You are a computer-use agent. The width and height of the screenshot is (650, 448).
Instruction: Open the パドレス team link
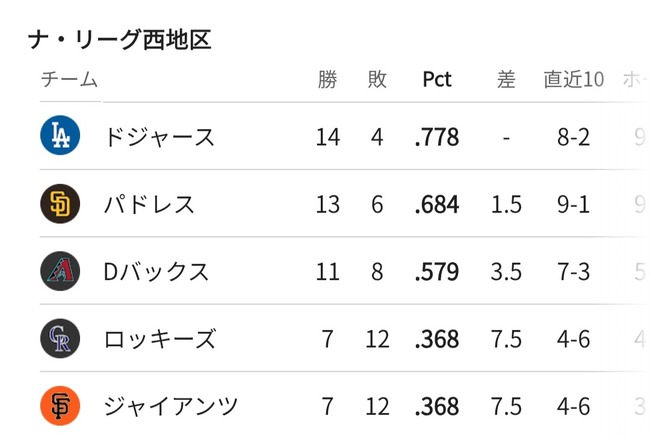pos(149,204)
